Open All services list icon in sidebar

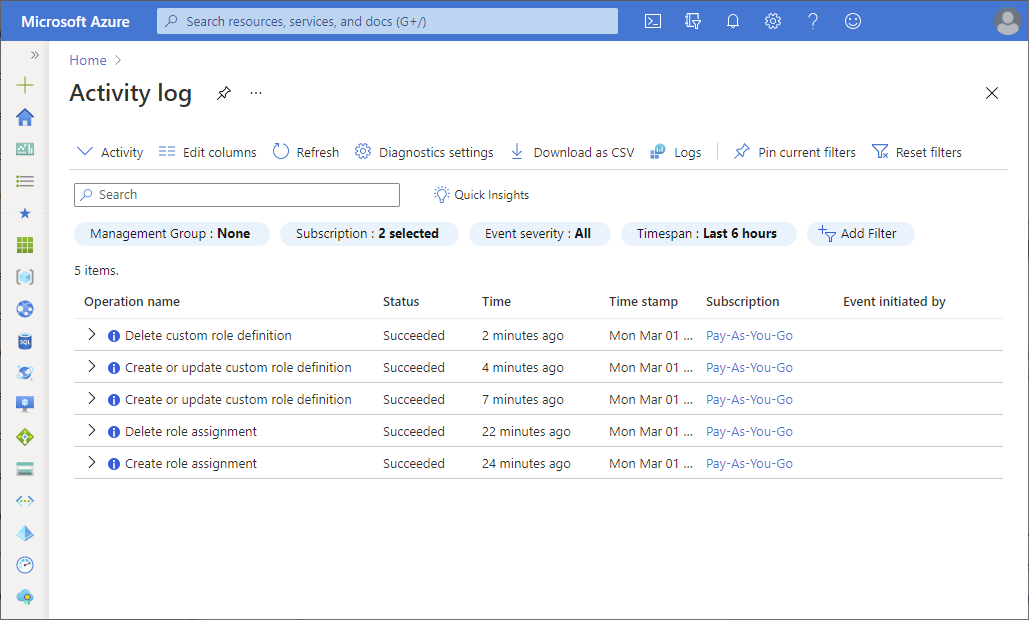(x=25, y=181)
